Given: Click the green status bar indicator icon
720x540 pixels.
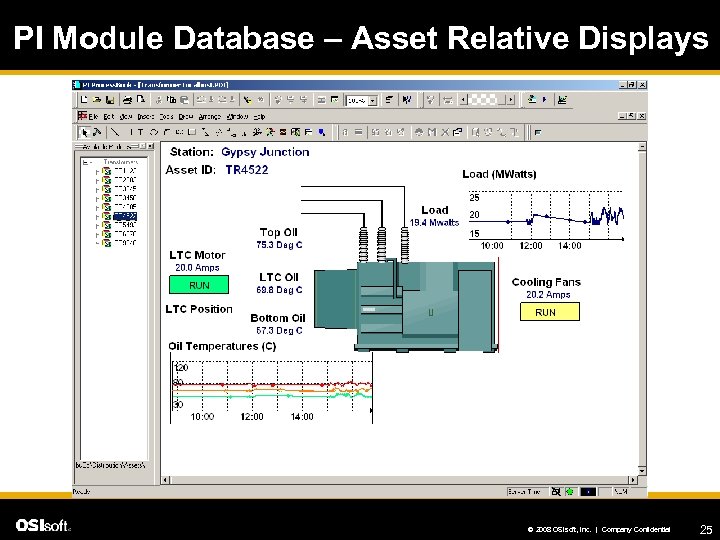Looking at the screenshot, I should point(570,492).
